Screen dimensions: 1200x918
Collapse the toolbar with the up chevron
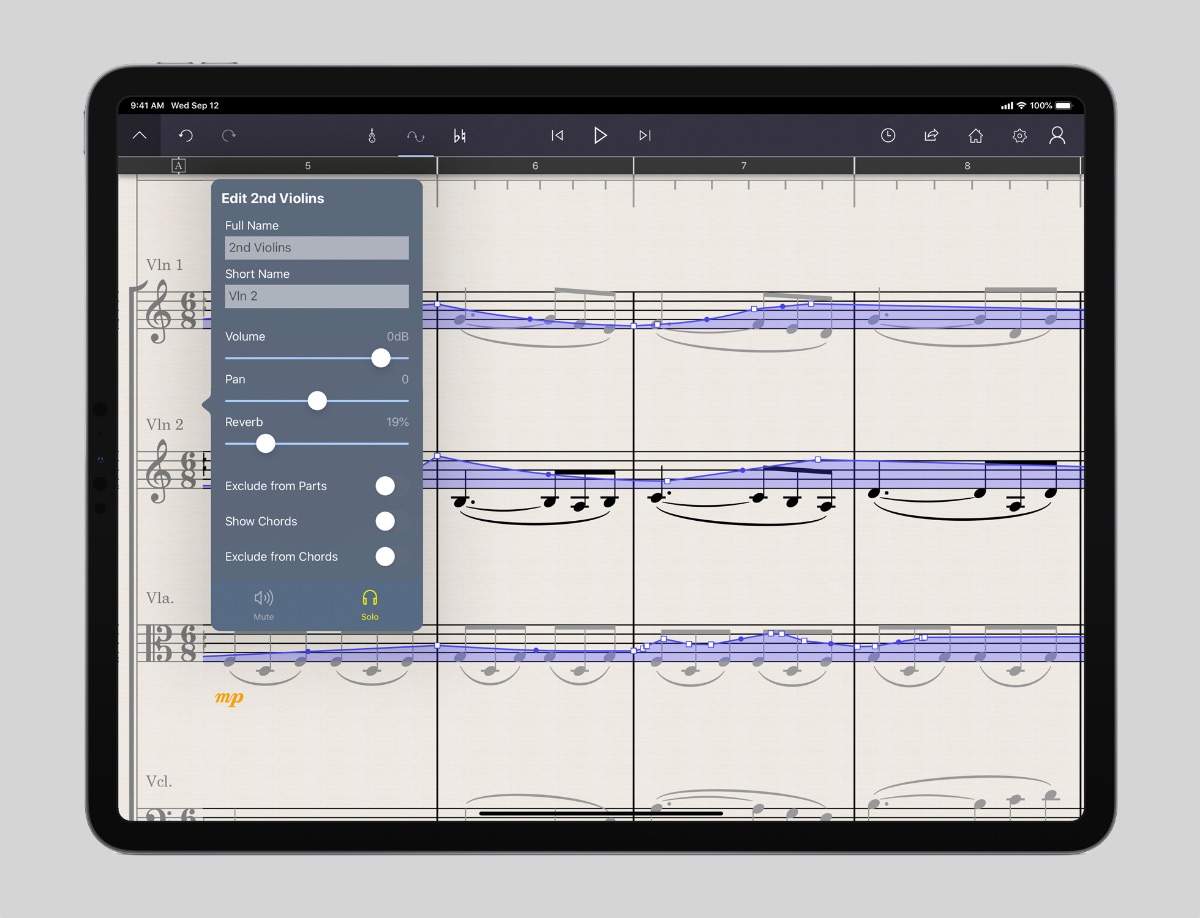140,136
